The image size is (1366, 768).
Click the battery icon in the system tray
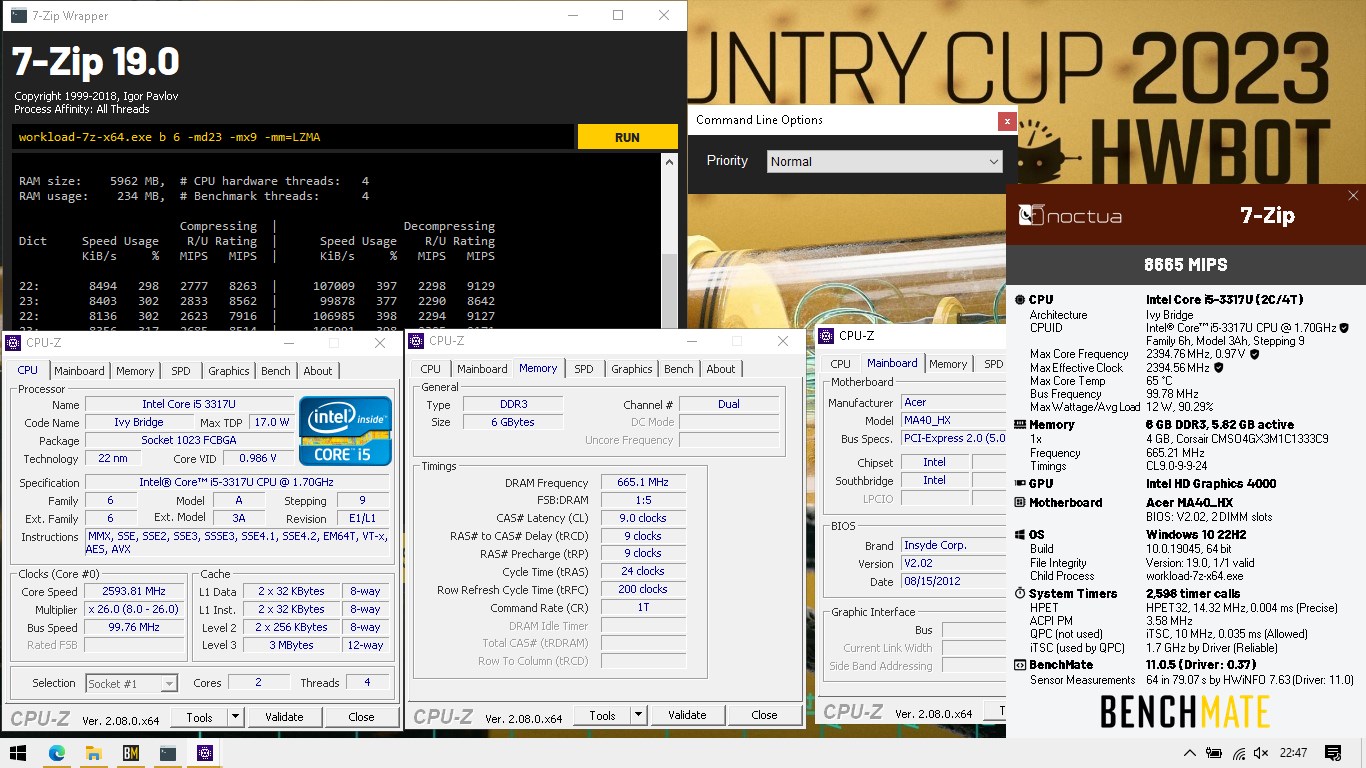[1214, 753]
